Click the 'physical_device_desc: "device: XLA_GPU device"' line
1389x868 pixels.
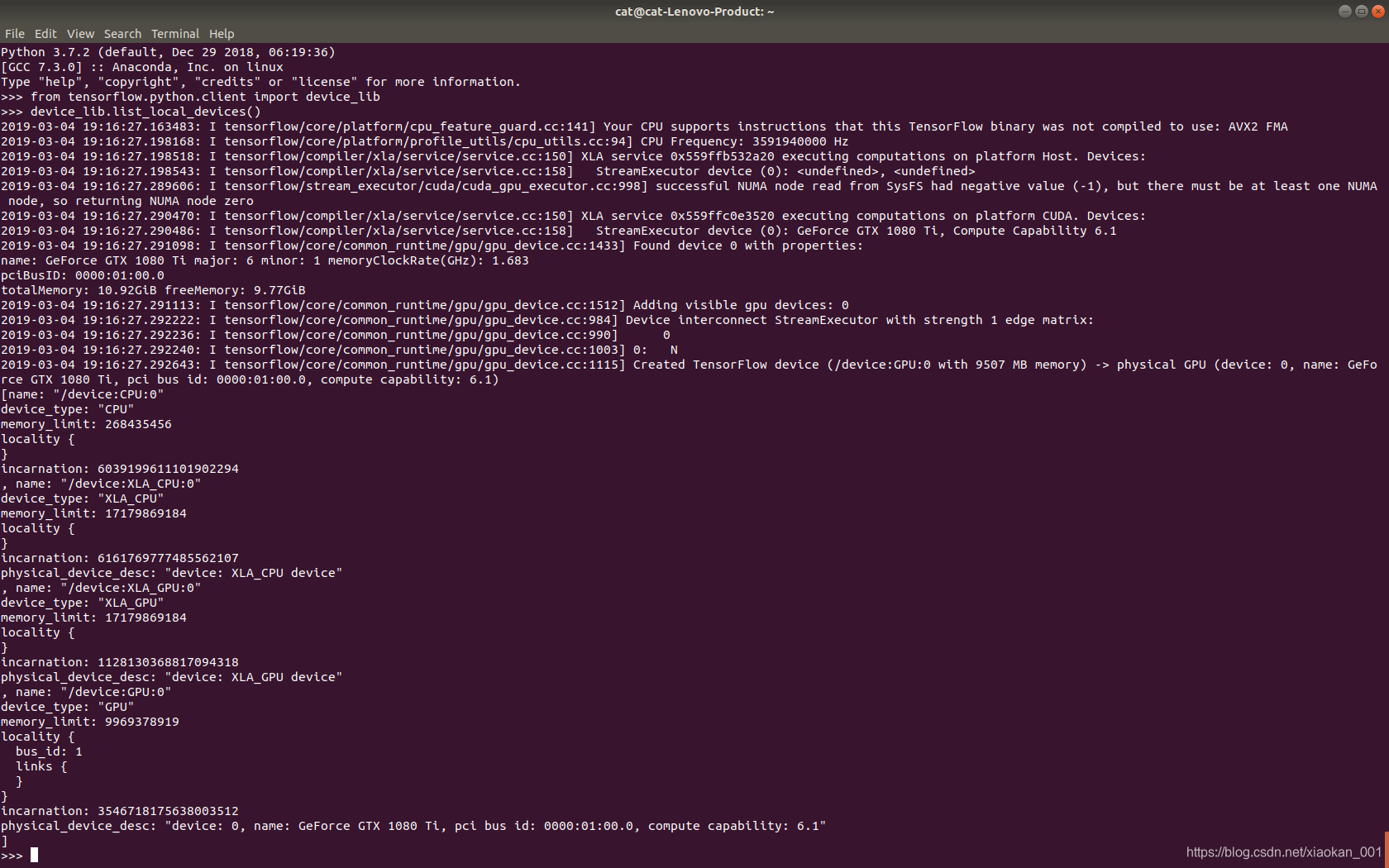pyautogui.click(x=172, y=677)
